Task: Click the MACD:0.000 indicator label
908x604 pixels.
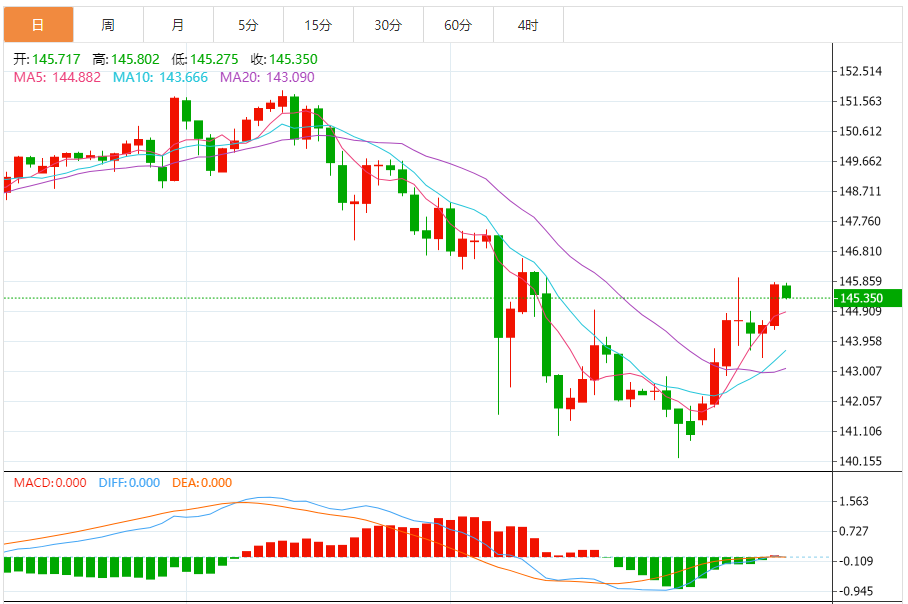Action: pyautogui.click(x=50, y=482)
